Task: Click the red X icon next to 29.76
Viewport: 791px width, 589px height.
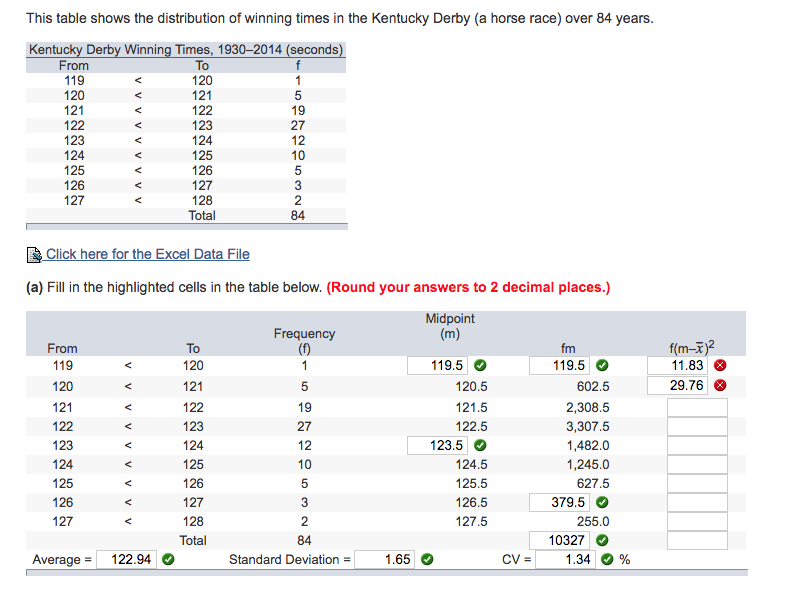Action: click(x=720, y=385)
